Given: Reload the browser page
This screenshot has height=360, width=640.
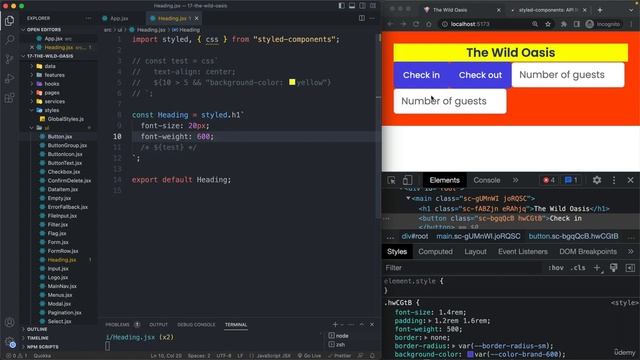Looking at the screenshot, I should (x=416, y=24).
